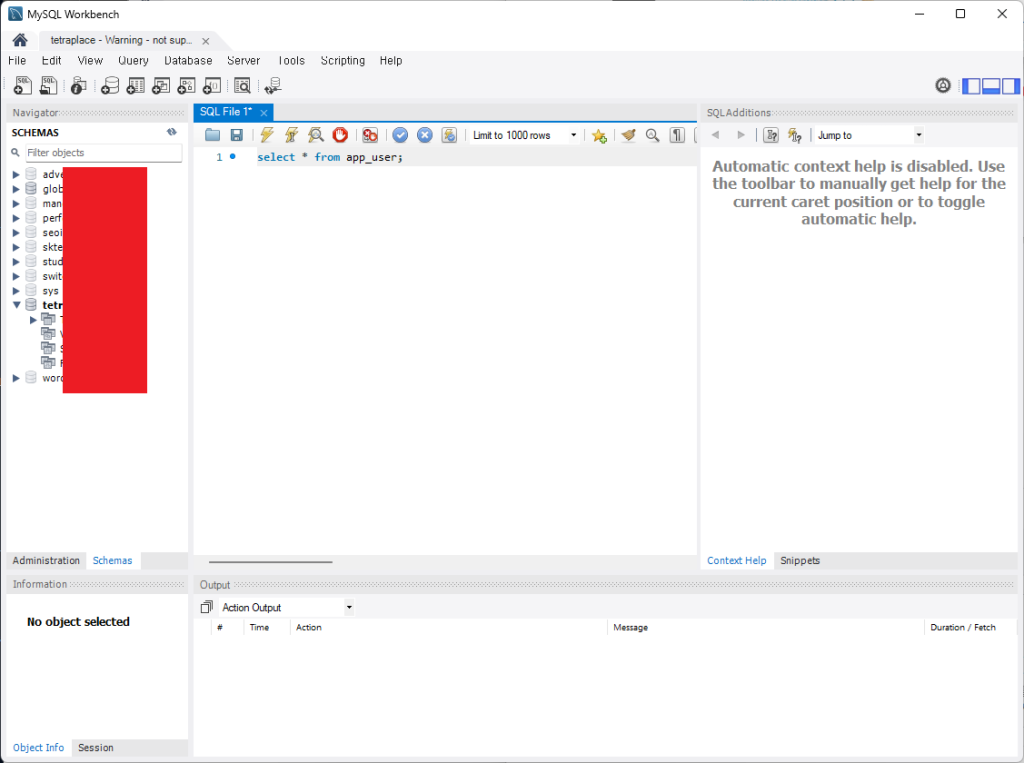
Task: Reconnect to DBMS toolbar icon
Action: [273, 86]
